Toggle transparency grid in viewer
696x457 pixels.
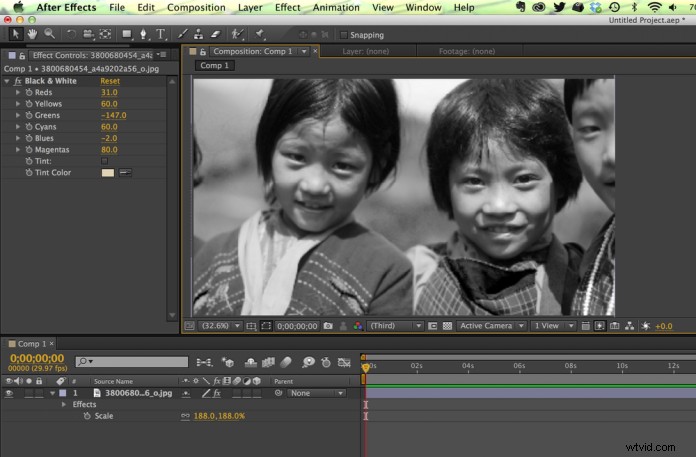coord(447,326)
